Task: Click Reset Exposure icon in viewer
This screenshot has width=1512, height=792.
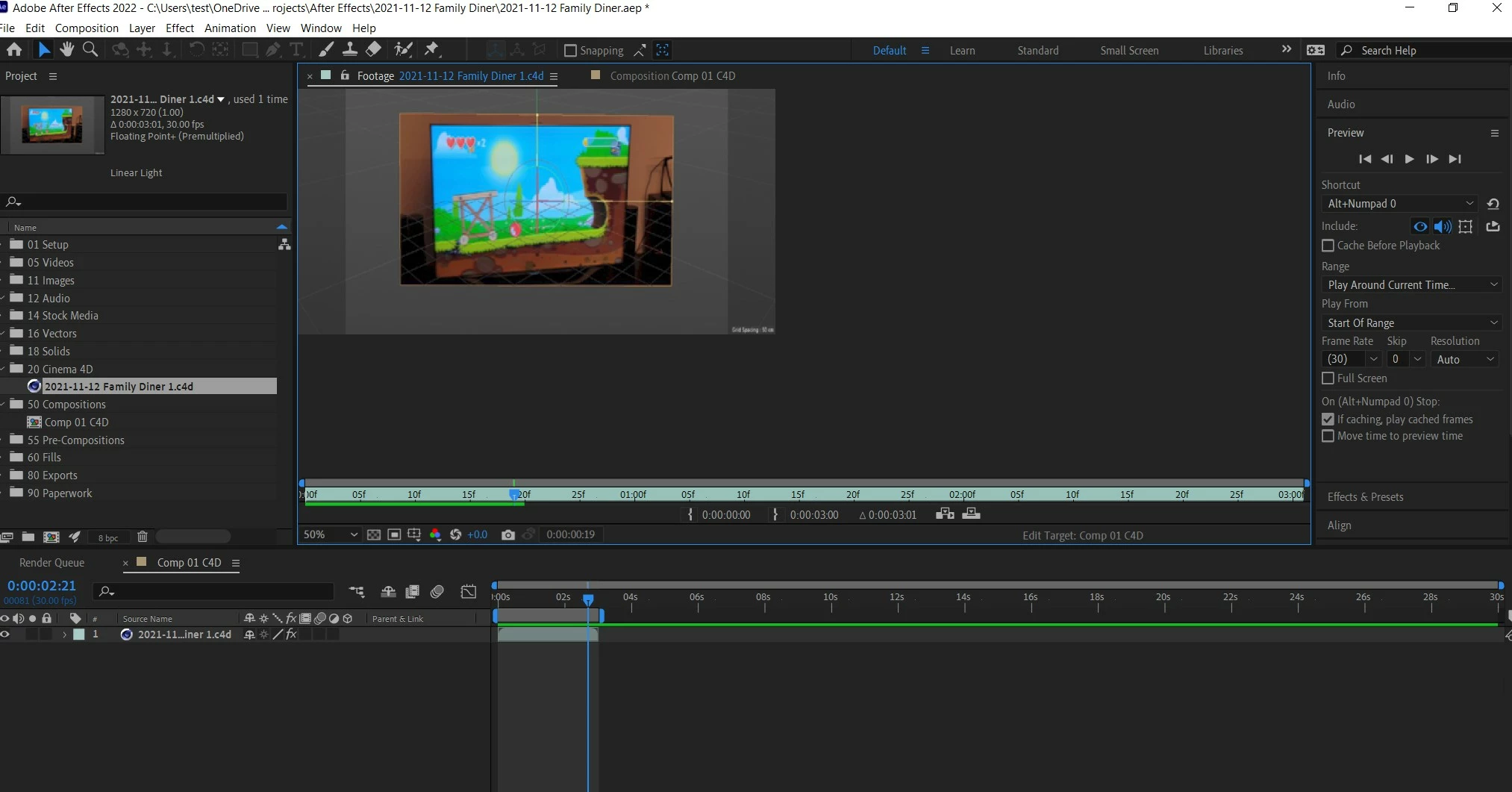Action: point(455,534)
